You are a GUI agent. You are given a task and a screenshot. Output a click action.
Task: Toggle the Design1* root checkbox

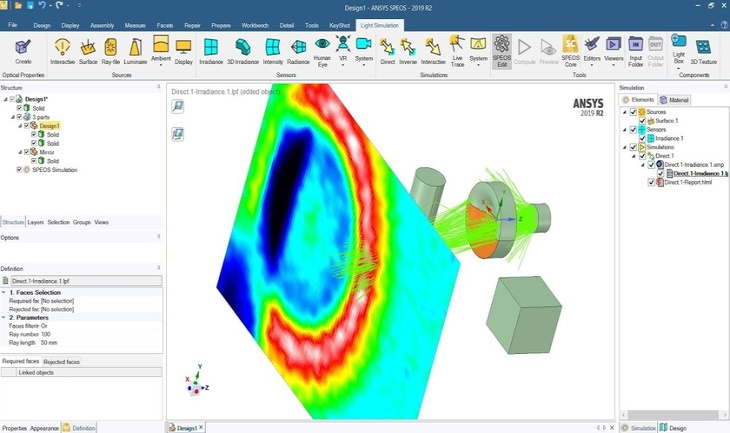[x=12, y=99]
